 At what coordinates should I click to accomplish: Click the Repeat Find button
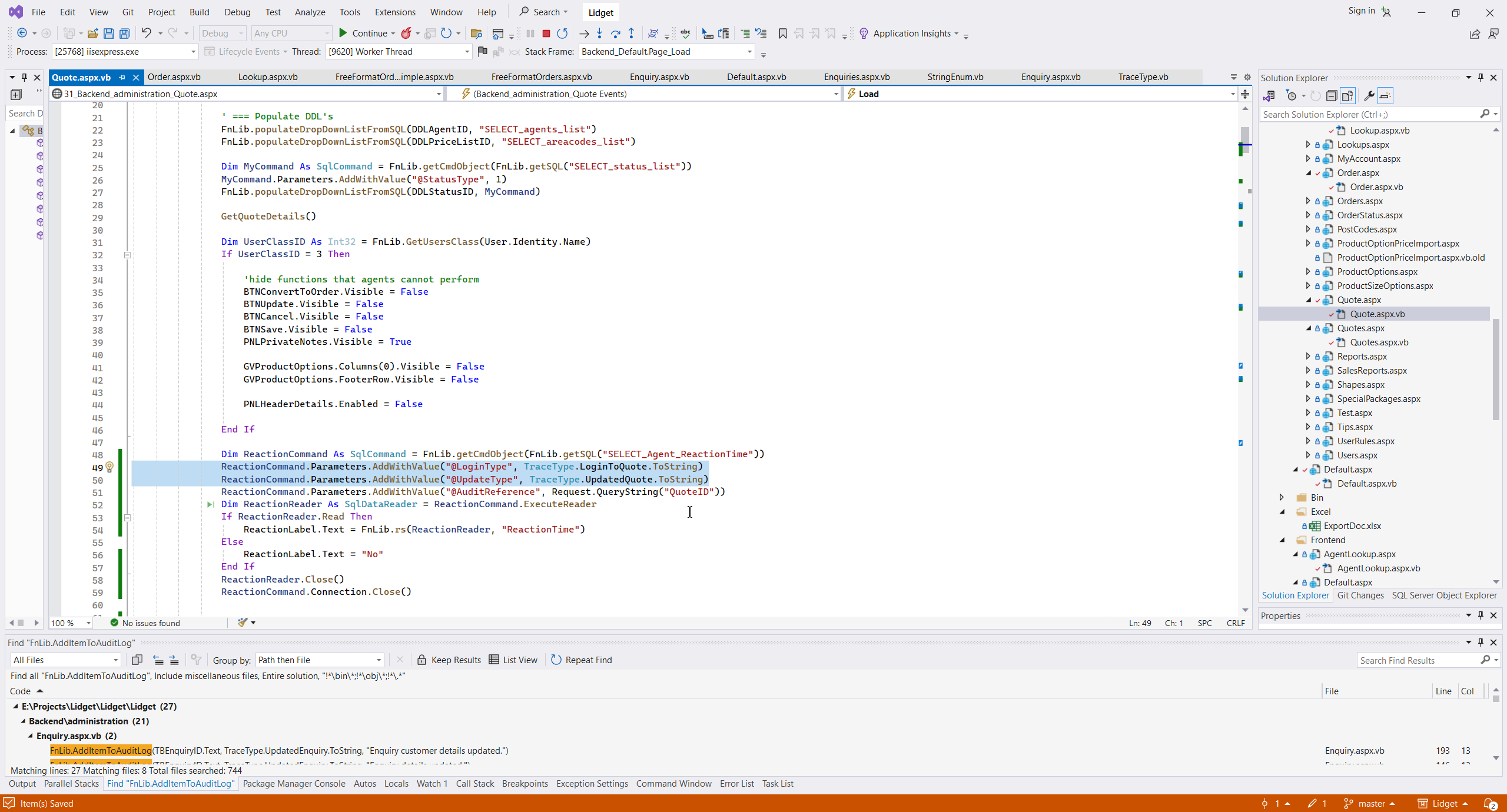pos(582,660)
